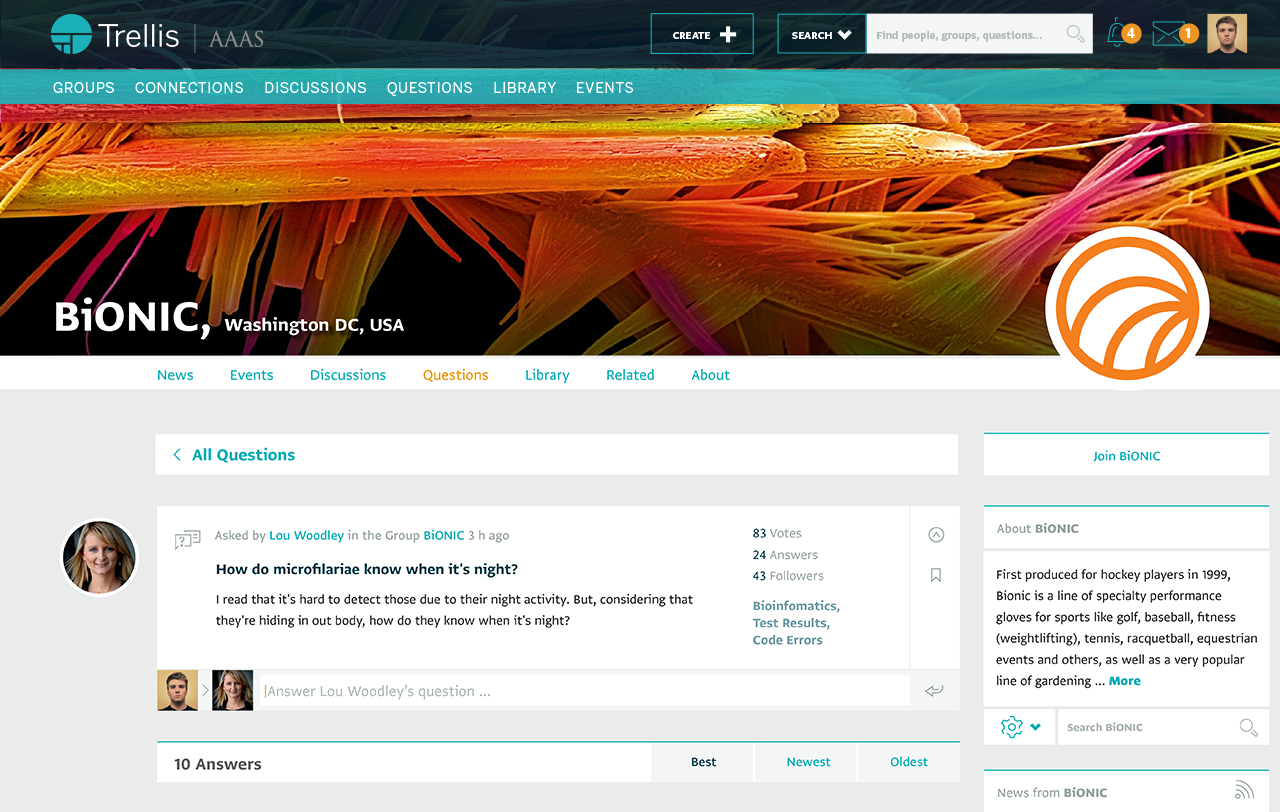This screenshot has height=812, width=1280.
Task: Click the magnifier in the top search box
Action: (1075, 35)
